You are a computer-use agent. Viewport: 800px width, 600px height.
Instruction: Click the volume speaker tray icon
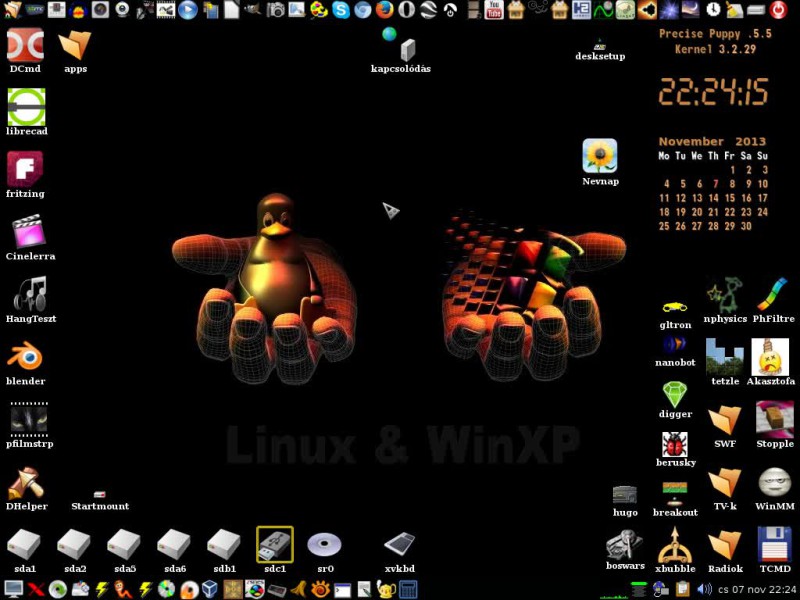[704, 589]
